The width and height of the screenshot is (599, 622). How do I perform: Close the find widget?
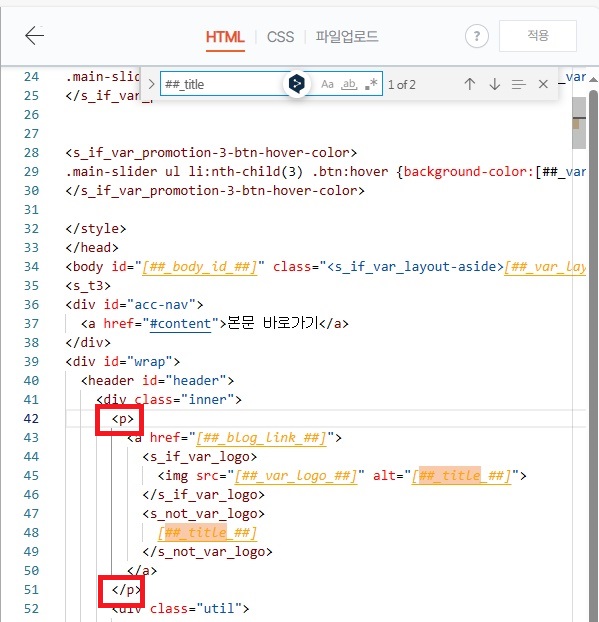click(543, 84)
